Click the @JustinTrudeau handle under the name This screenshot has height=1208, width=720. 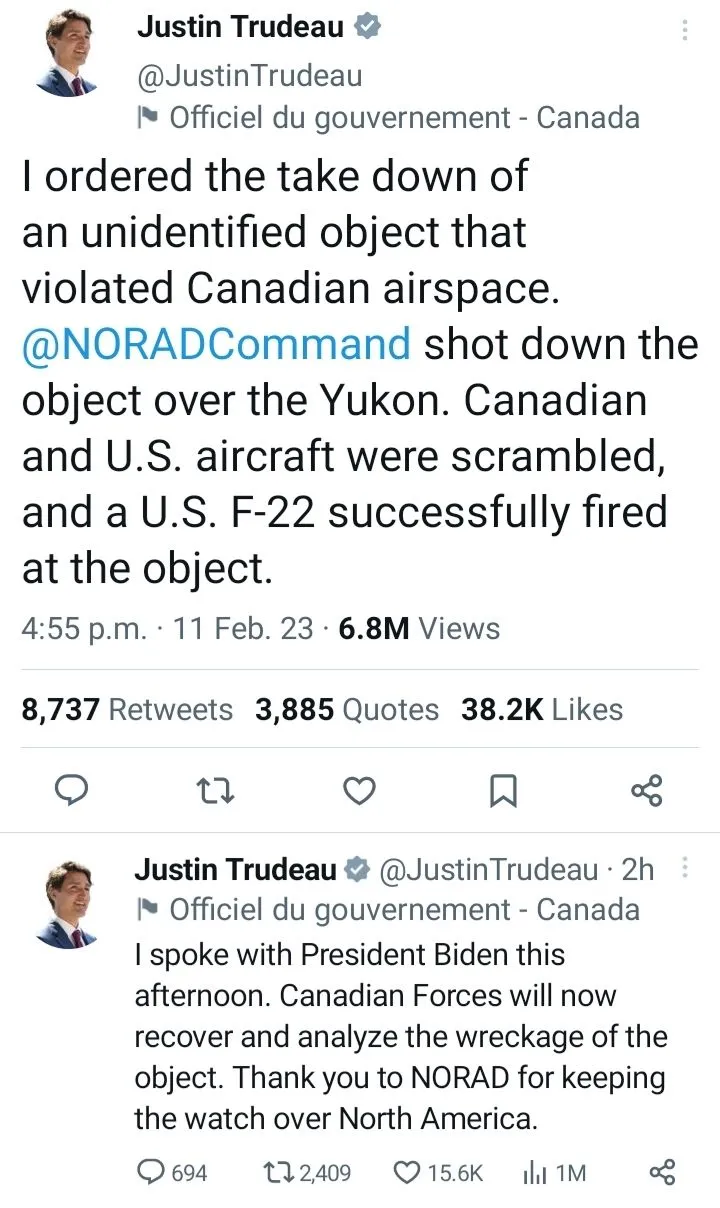pyautogui.click(x=249, y=75)
